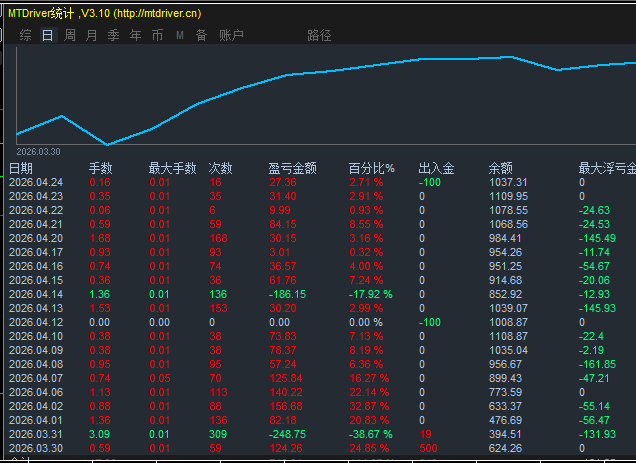Click the -17.92 % percentage cell

tap(371, 294)
